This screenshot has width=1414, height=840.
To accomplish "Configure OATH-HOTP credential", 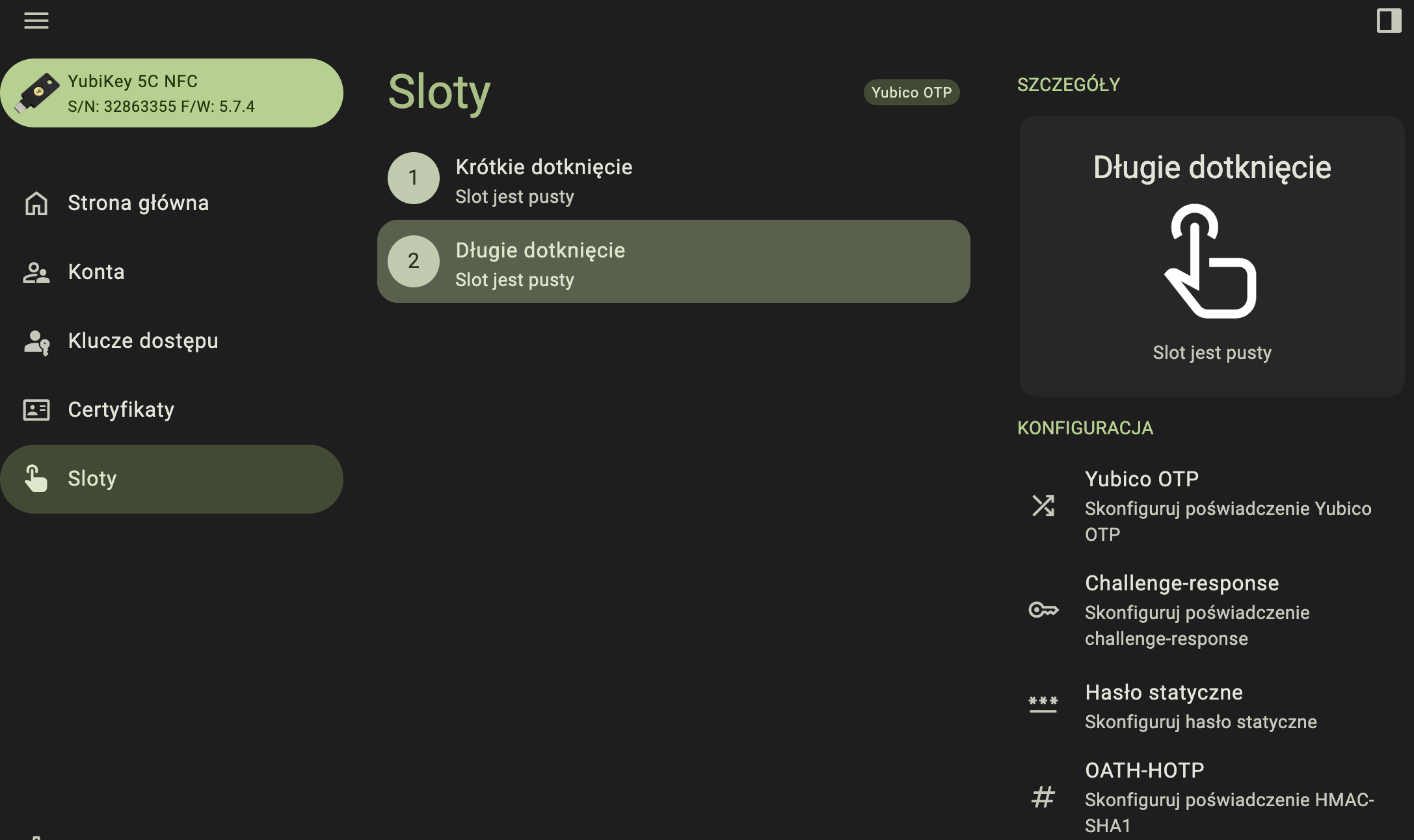I will point(1211,797).
